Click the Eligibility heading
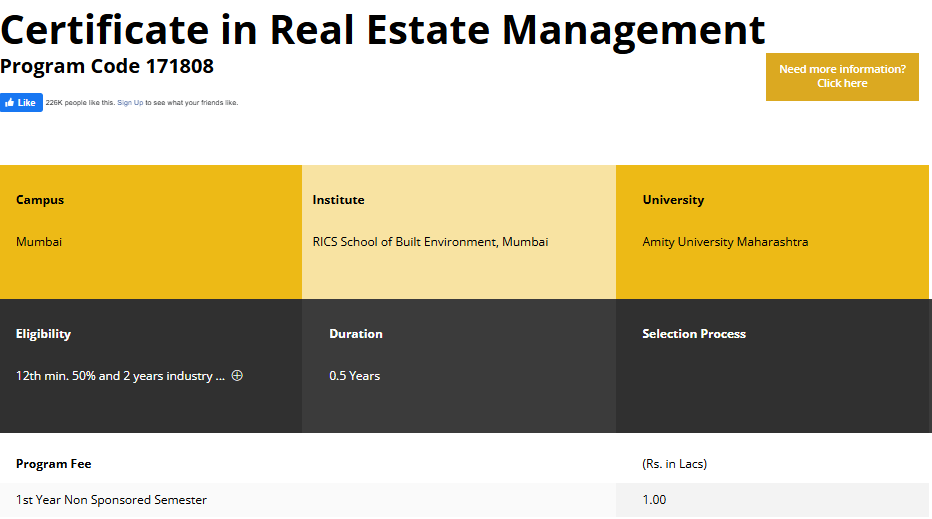The width and height of the screenshot is (932, 519). click(x=43, y=334)
